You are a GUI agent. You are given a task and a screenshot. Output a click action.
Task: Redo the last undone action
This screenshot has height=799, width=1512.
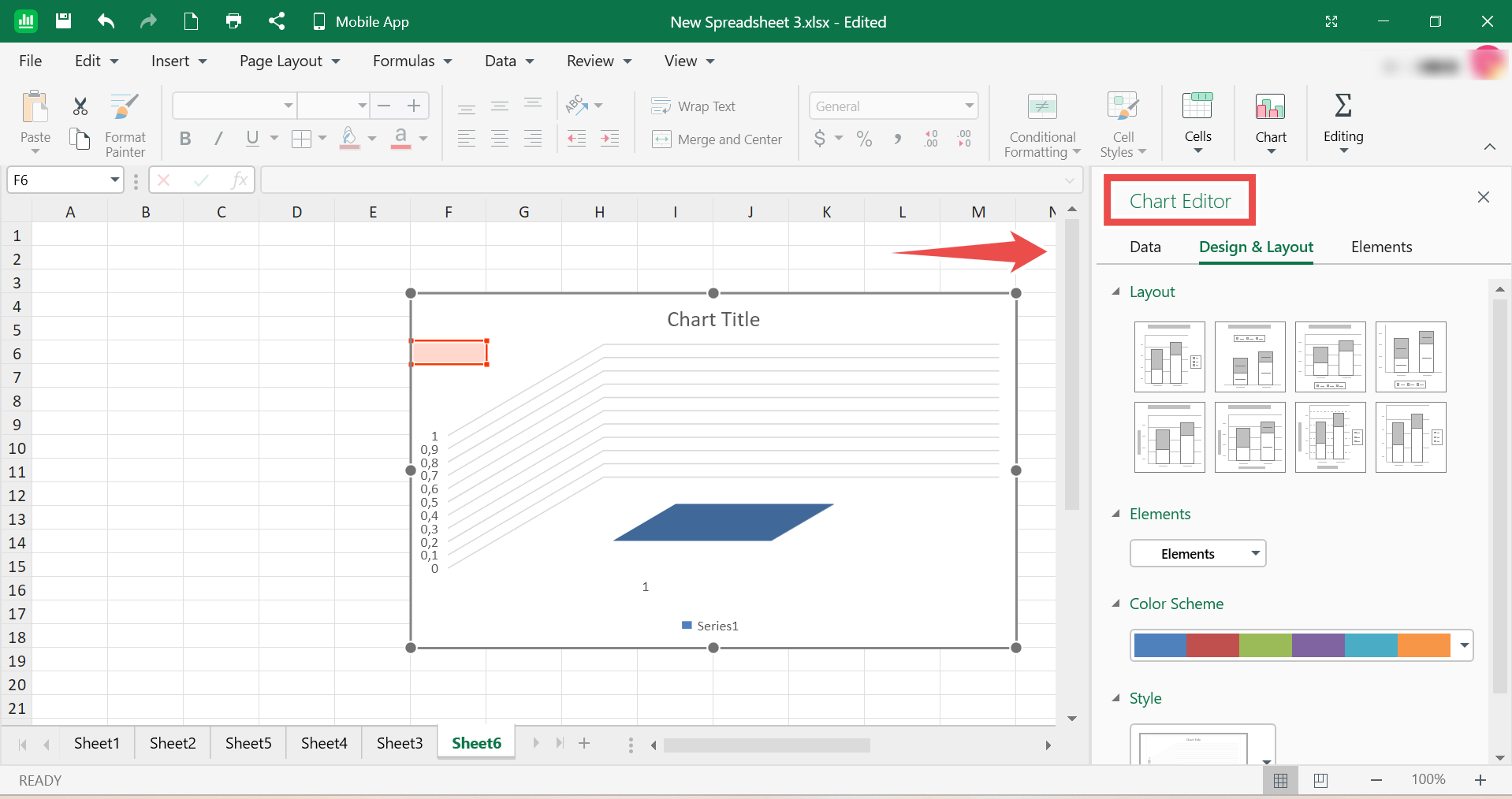point(148,21)
